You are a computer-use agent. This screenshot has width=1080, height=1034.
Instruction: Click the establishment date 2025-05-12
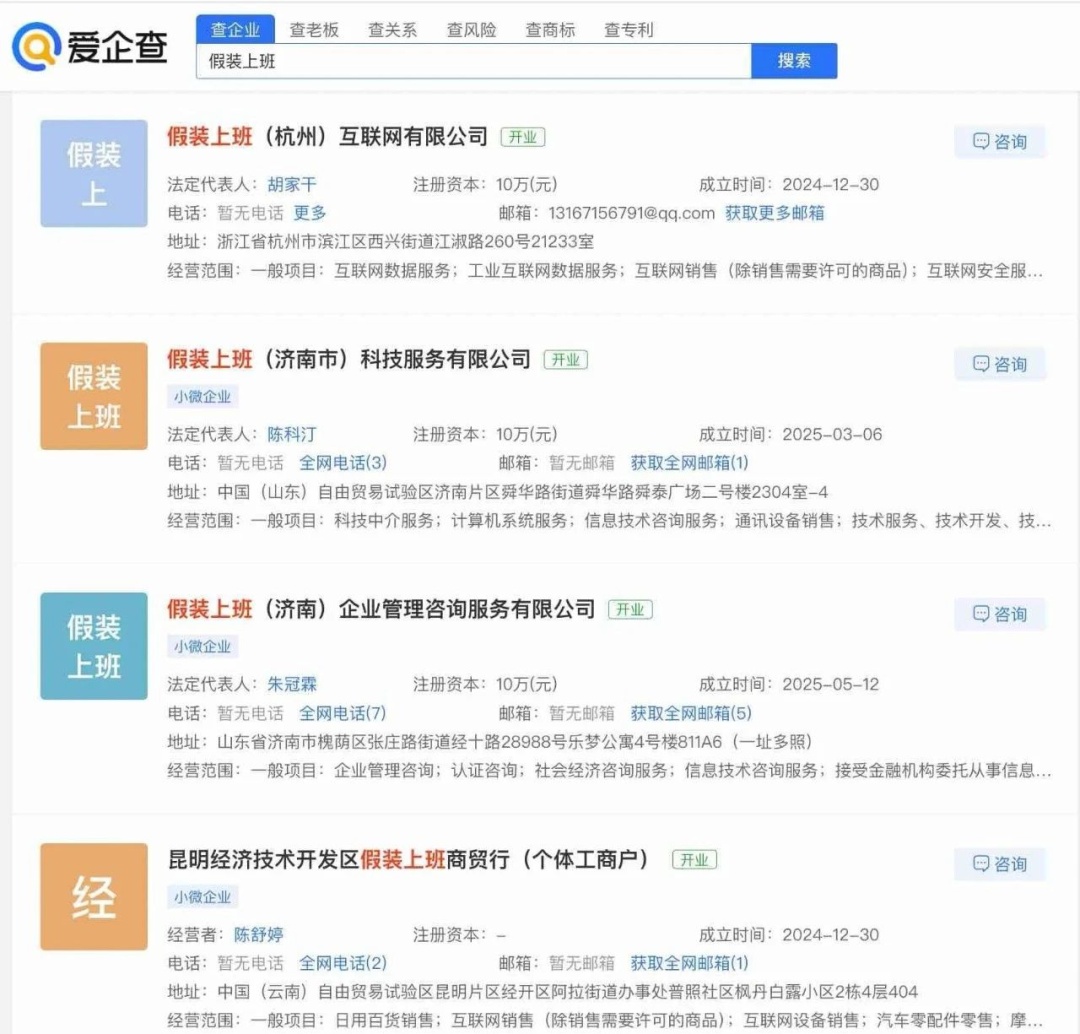coord(831,685)
